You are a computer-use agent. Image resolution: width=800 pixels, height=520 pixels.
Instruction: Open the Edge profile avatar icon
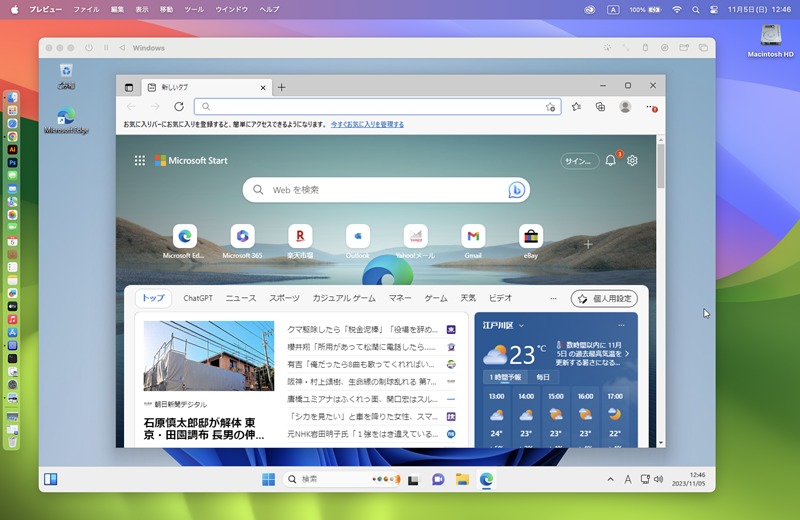click(625, 107)
